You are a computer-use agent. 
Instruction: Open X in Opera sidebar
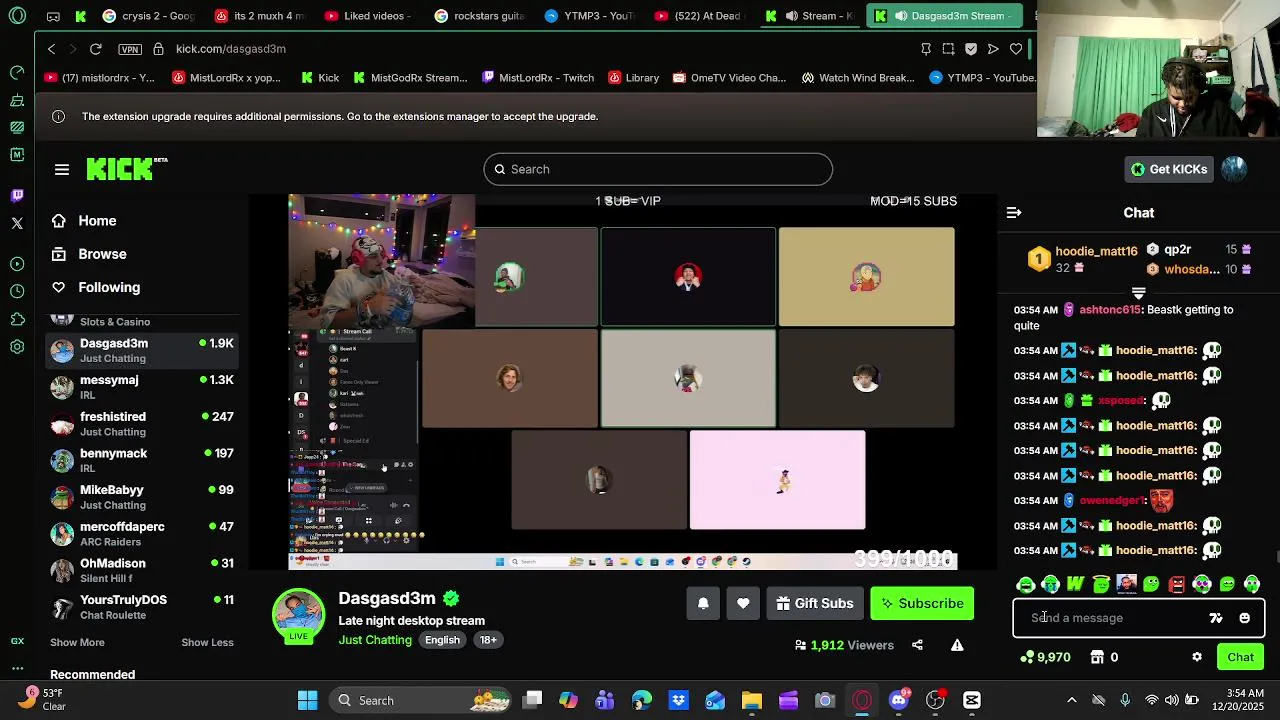[17, 223]
